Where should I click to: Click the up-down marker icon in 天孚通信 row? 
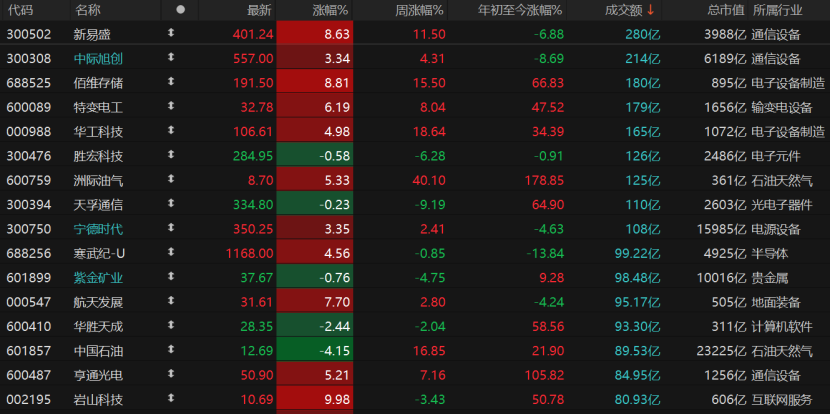[x=170, y=204]
